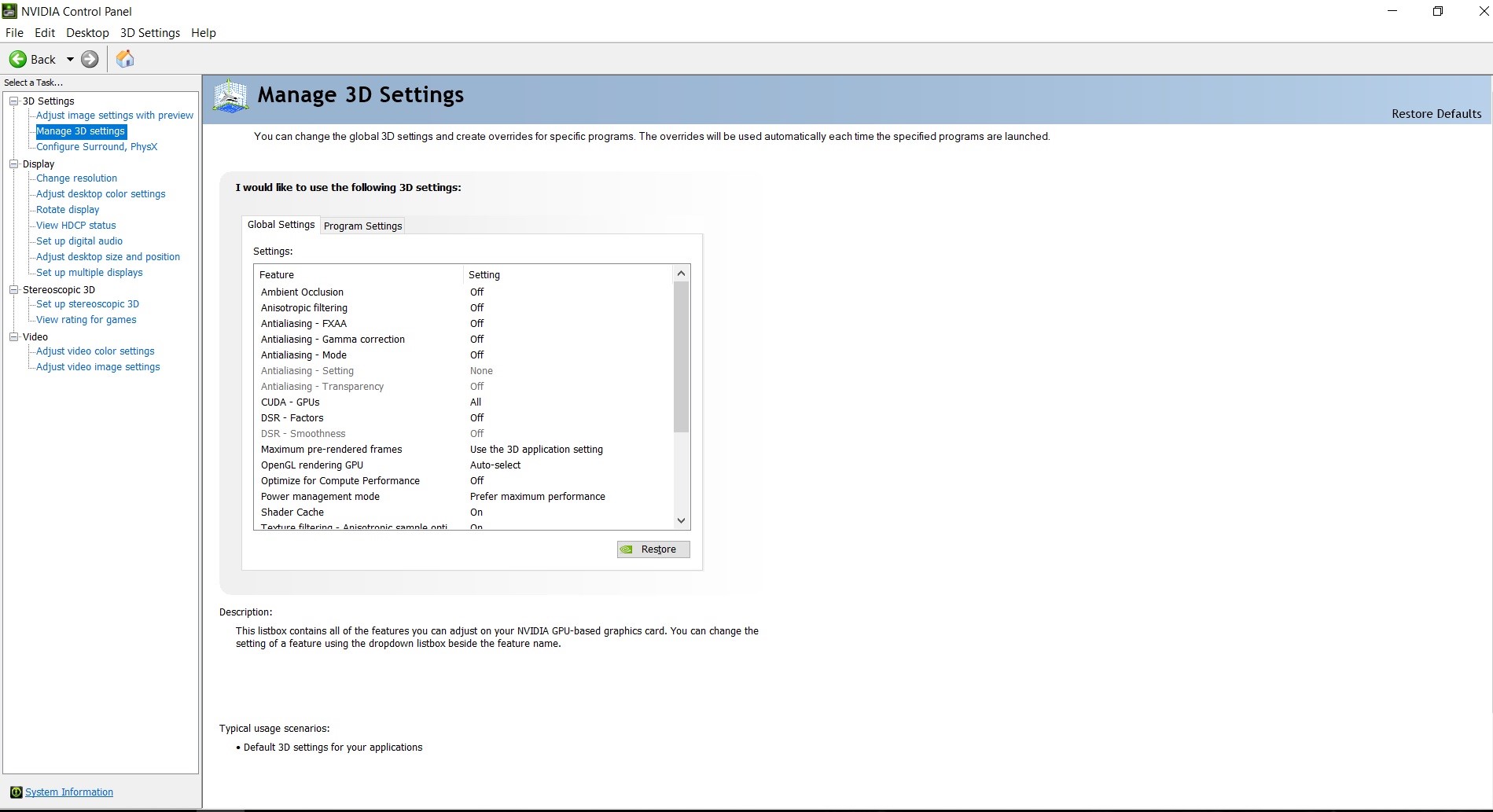Open the File menu

[14, 33]
